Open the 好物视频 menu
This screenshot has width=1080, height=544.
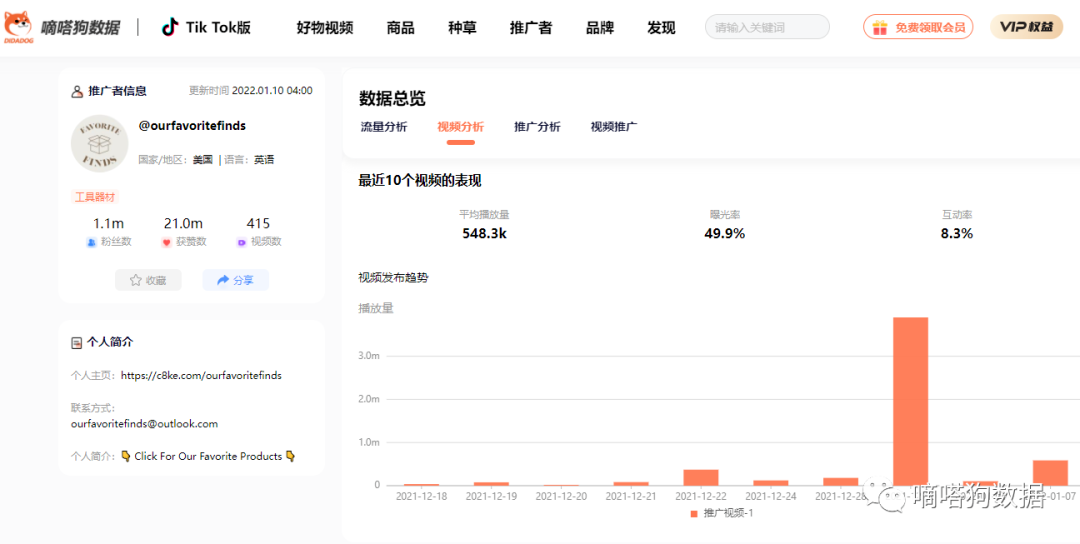[325, 27]
